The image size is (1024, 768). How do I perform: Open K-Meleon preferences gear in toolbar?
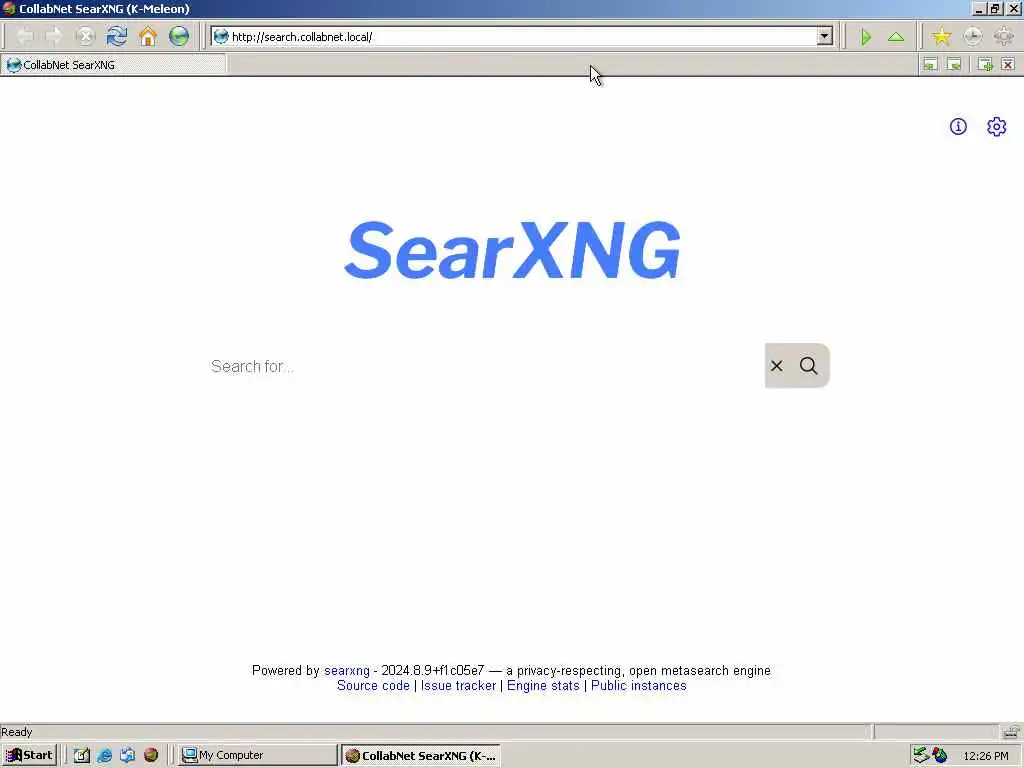(x=1004, y=36)
